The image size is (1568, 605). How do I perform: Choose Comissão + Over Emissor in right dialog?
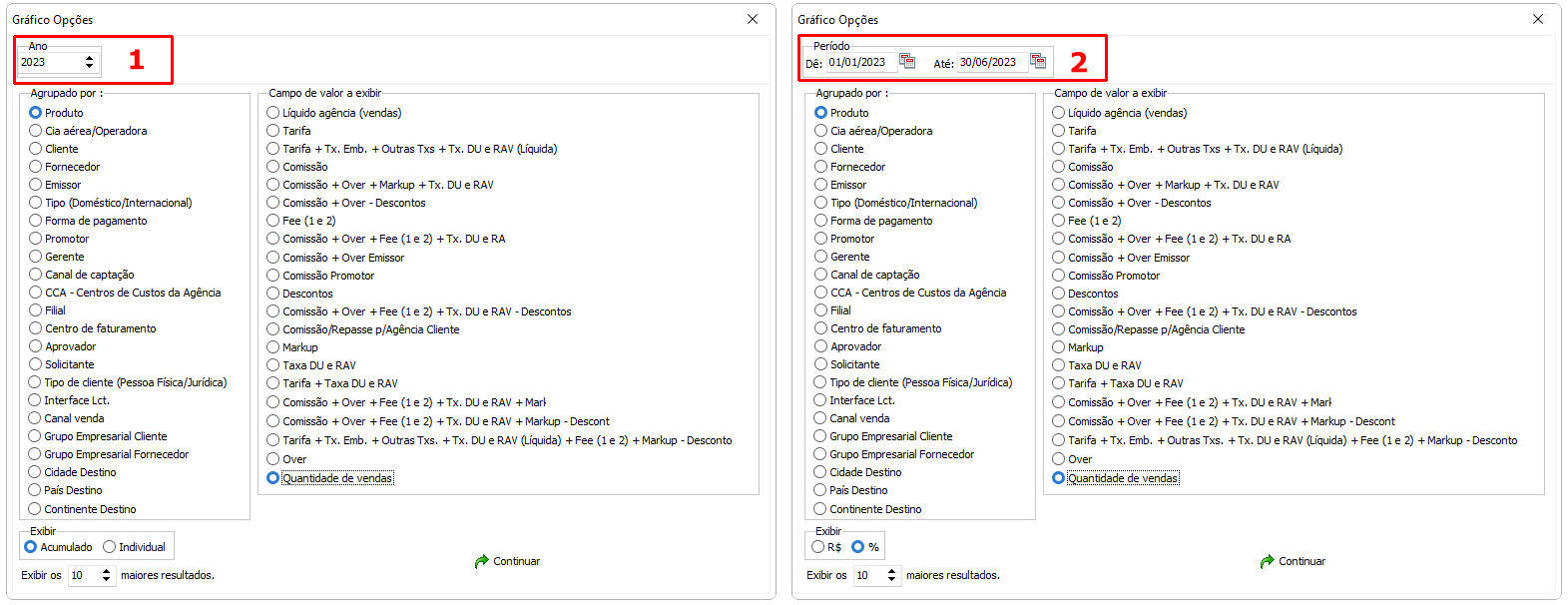[x=1121, y=258]
